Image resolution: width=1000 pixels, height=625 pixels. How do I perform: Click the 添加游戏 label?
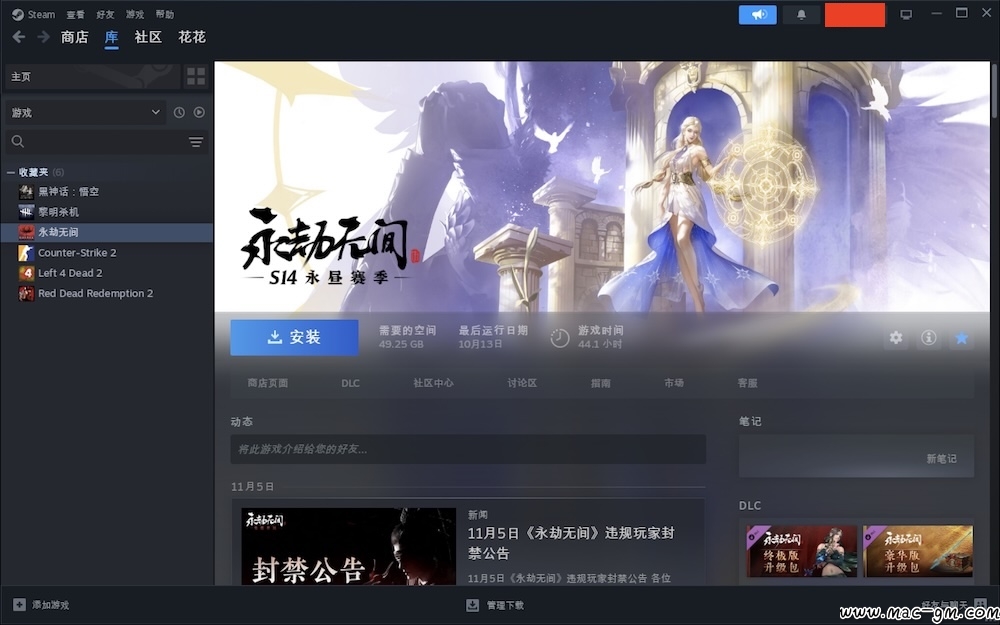click(50, 605)
